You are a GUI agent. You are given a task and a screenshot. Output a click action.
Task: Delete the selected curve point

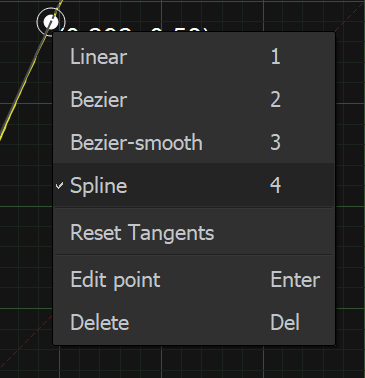(x=194, y=322)
